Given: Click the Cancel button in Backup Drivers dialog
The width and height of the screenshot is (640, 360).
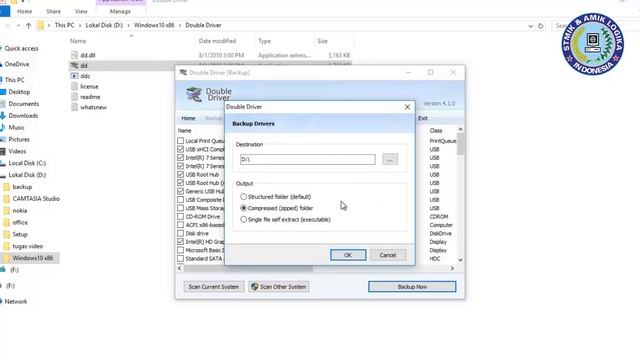Looking at the screenshot, I should tap(388, 255).
